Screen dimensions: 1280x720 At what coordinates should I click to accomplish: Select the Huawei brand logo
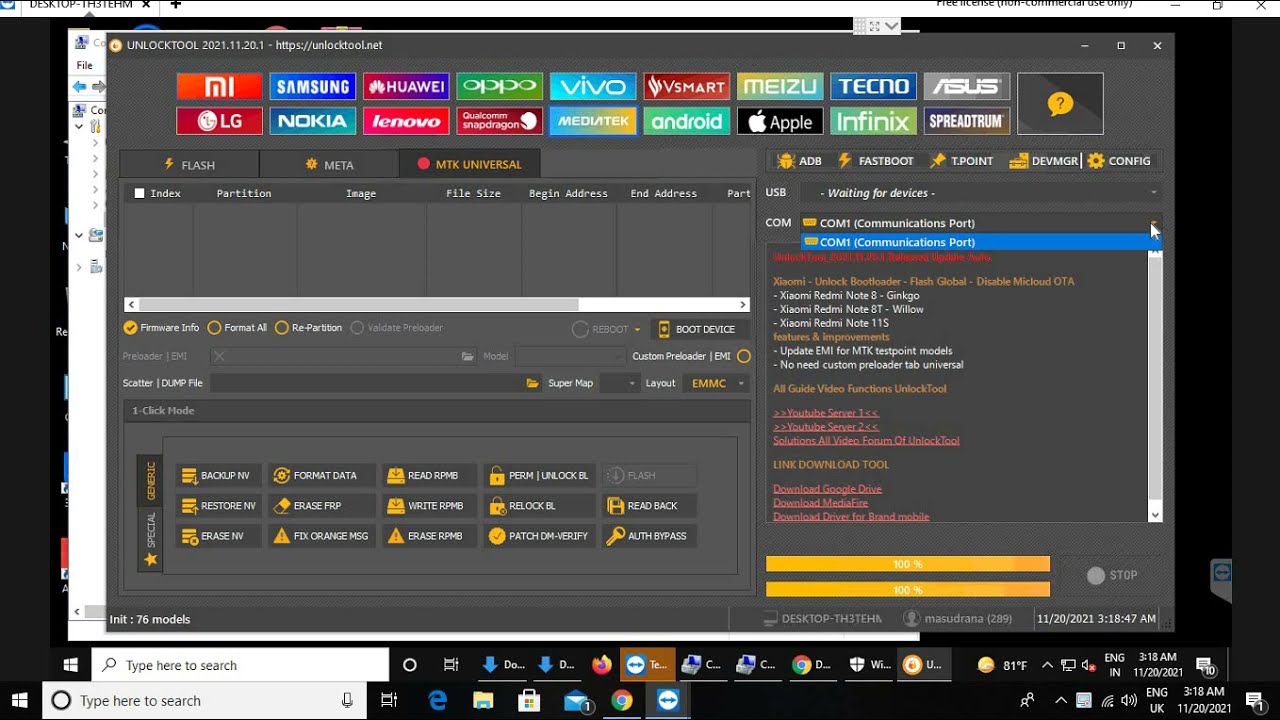click(406, 86)
